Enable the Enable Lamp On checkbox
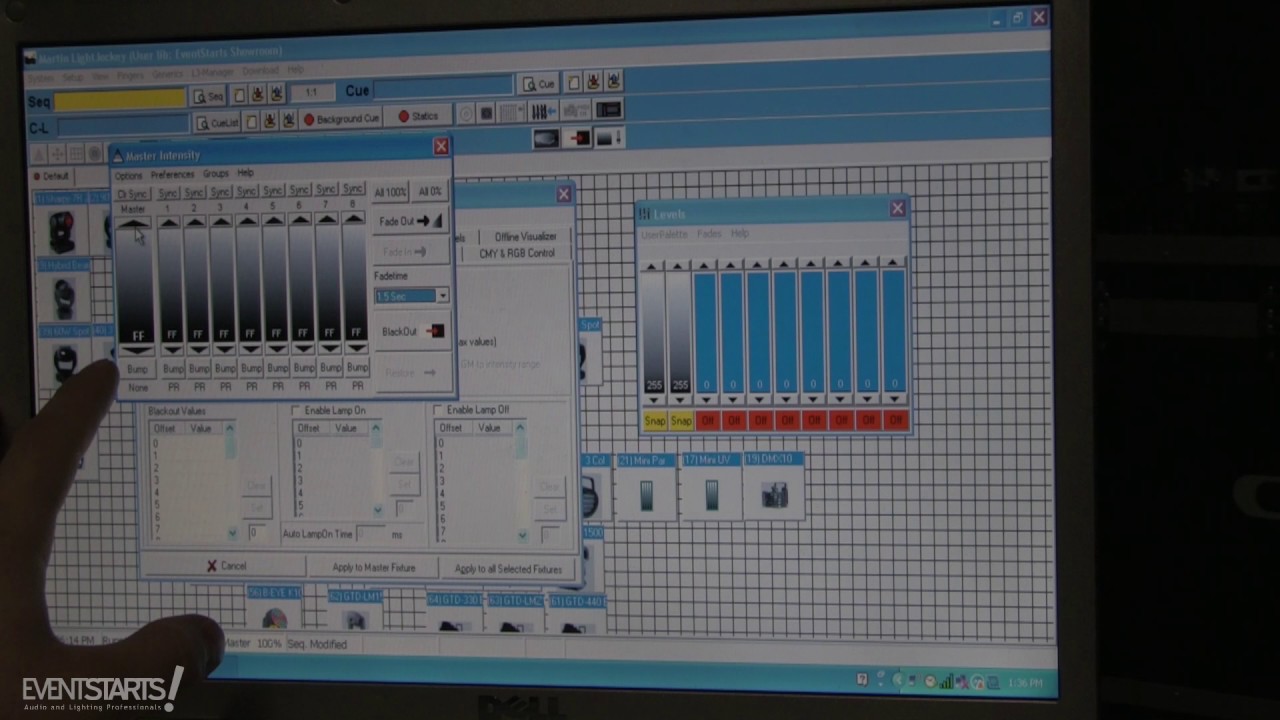This screenshot has width=1280, height=720. pyautogui.click(x=296, y=410)
